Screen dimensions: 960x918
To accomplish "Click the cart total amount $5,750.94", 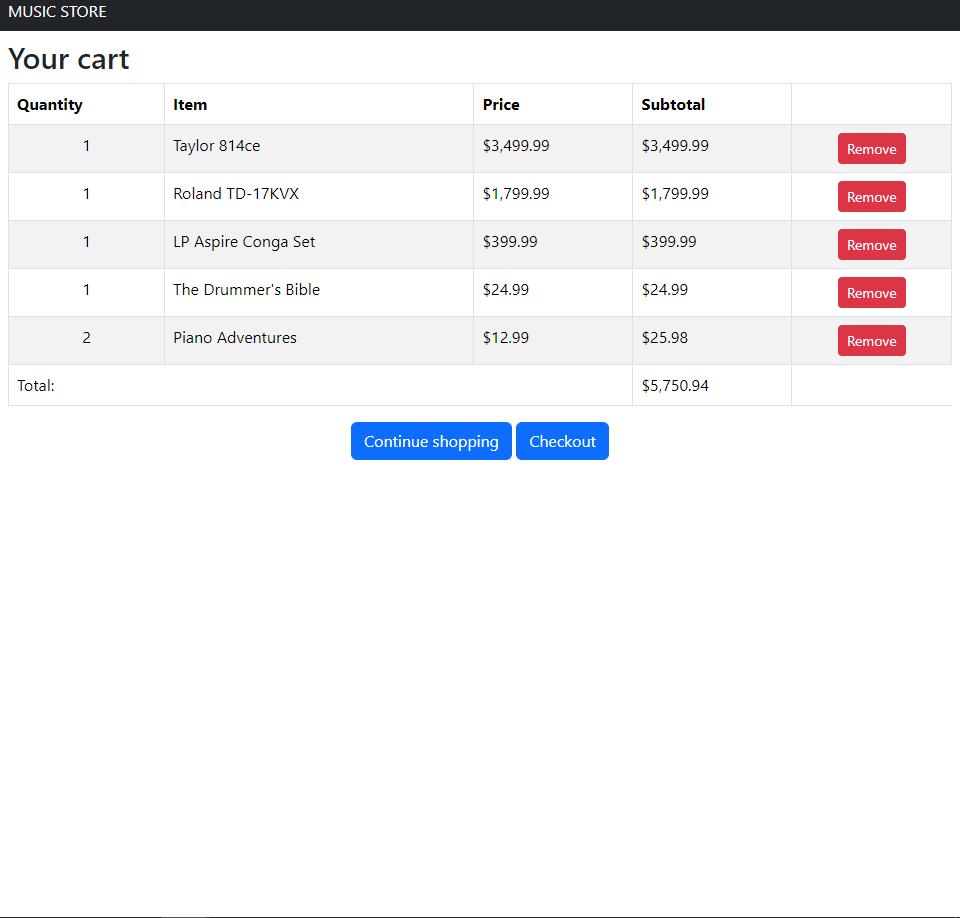I will point(675,385).
